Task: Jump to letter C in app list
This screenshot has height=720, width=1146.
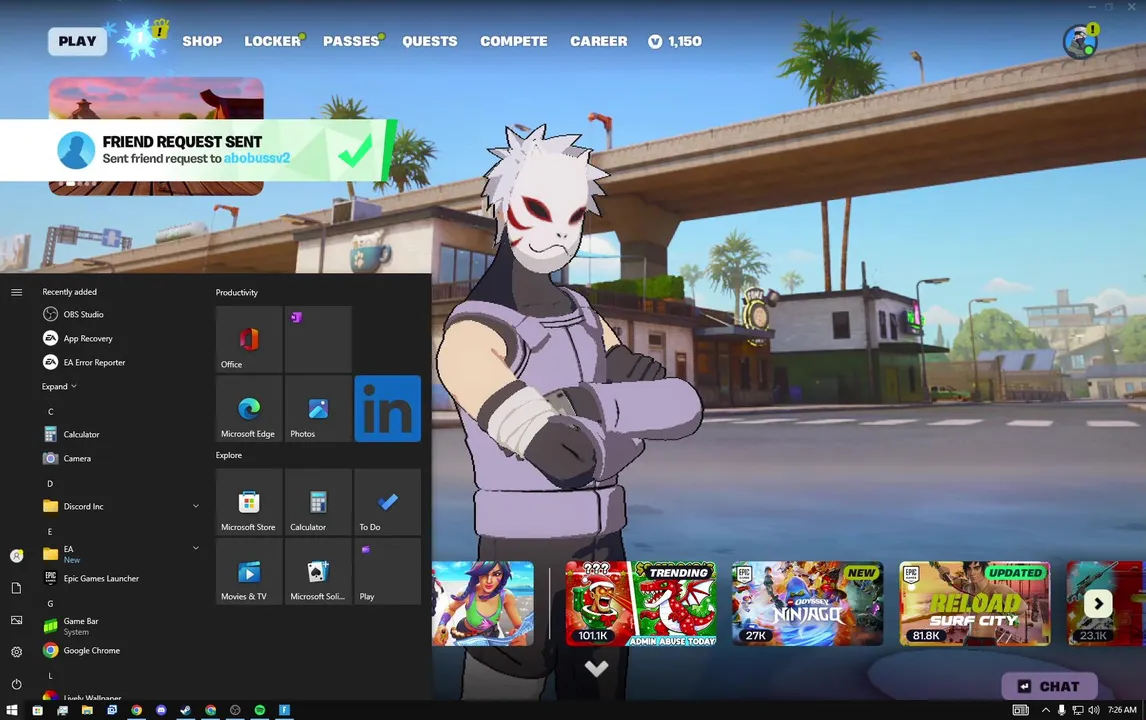Action: coord(50,412)
